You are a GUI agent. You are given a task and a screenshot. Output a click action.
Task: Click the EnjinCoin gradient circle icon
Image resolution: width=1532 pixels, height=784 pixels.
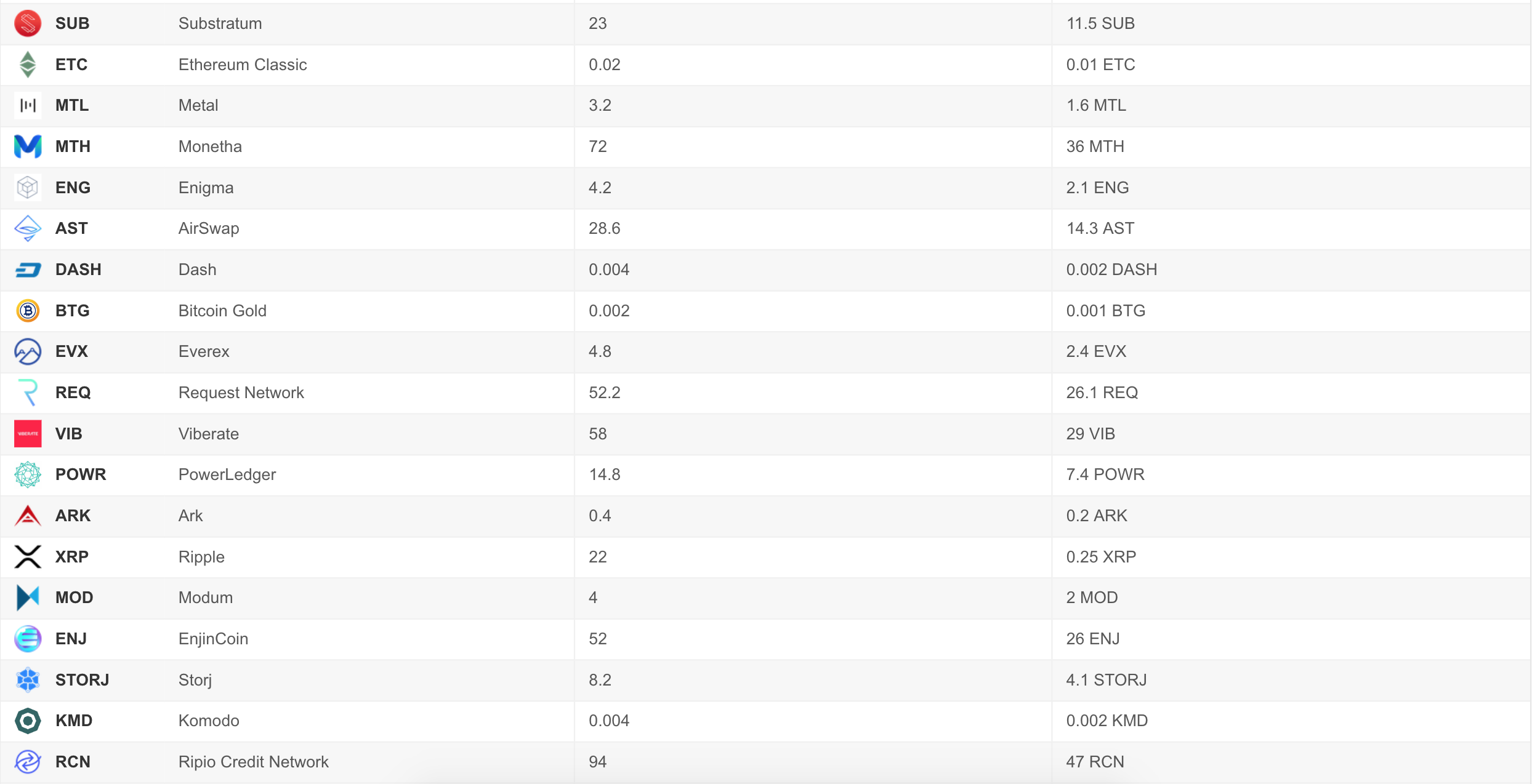(28, 639)
